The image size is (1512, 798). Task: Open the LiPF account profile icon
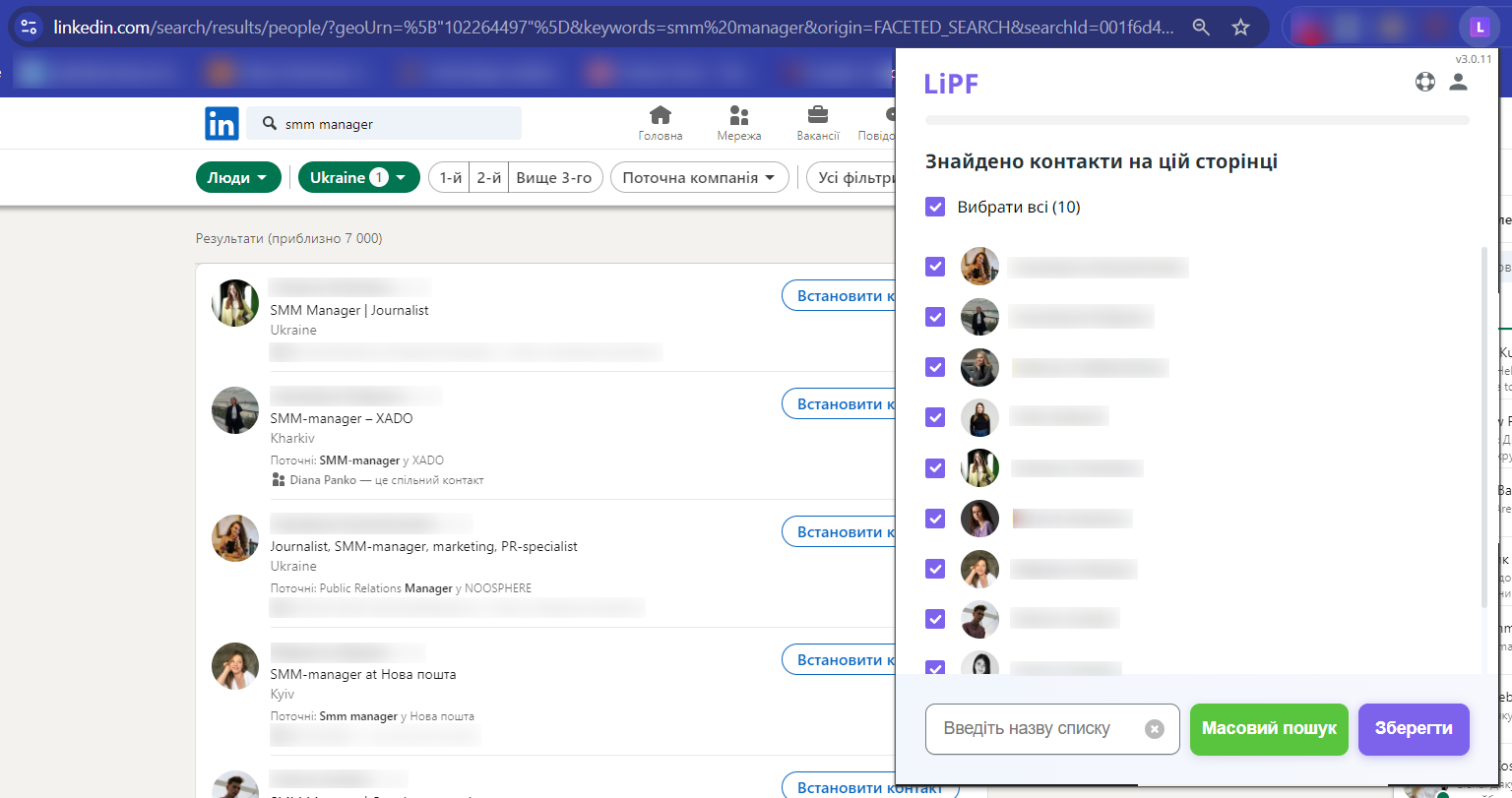[x=1459, y=83]
